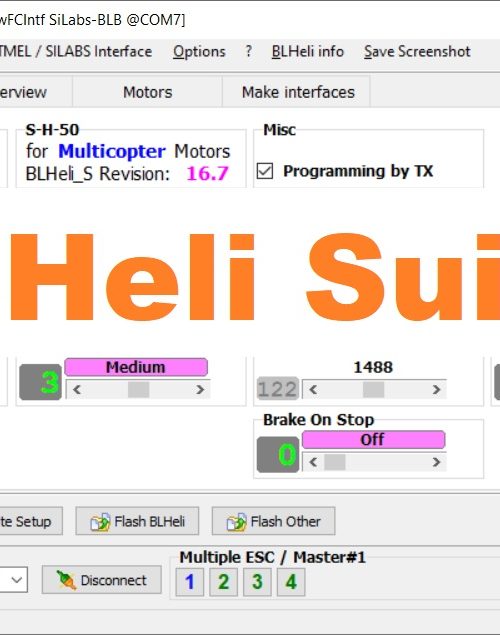
Task: Open the BLHeli info menu
Action: [308, 51]
